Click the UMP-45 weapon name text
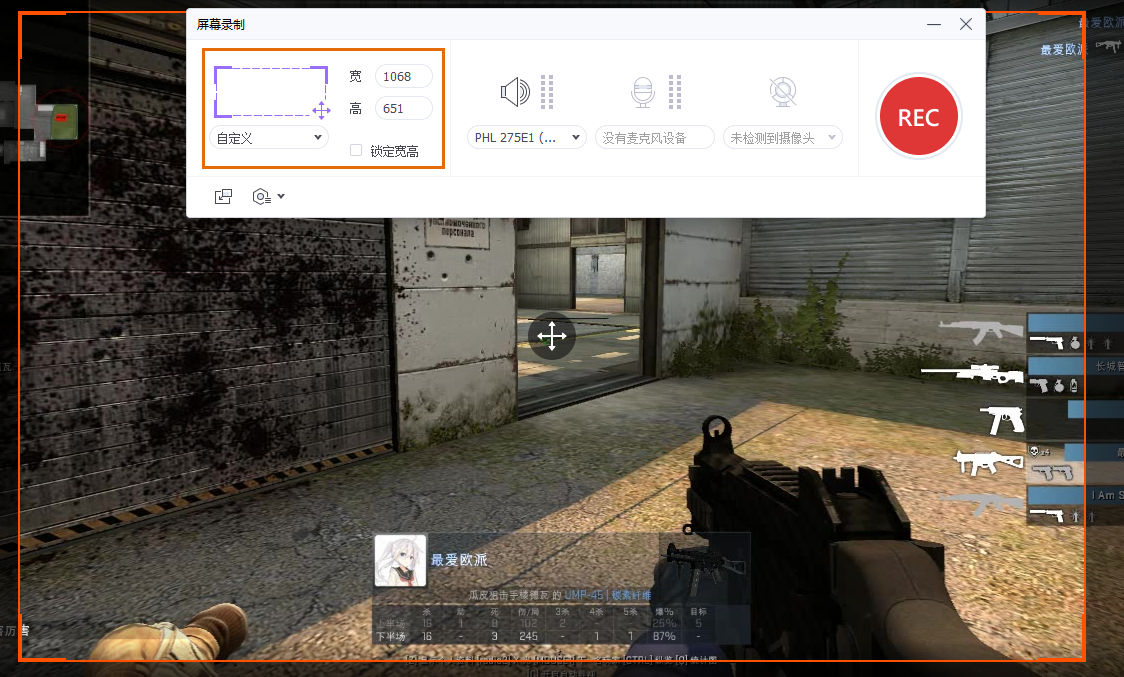The height and width of the screenshot is (677, 1124). pos(584,595)
